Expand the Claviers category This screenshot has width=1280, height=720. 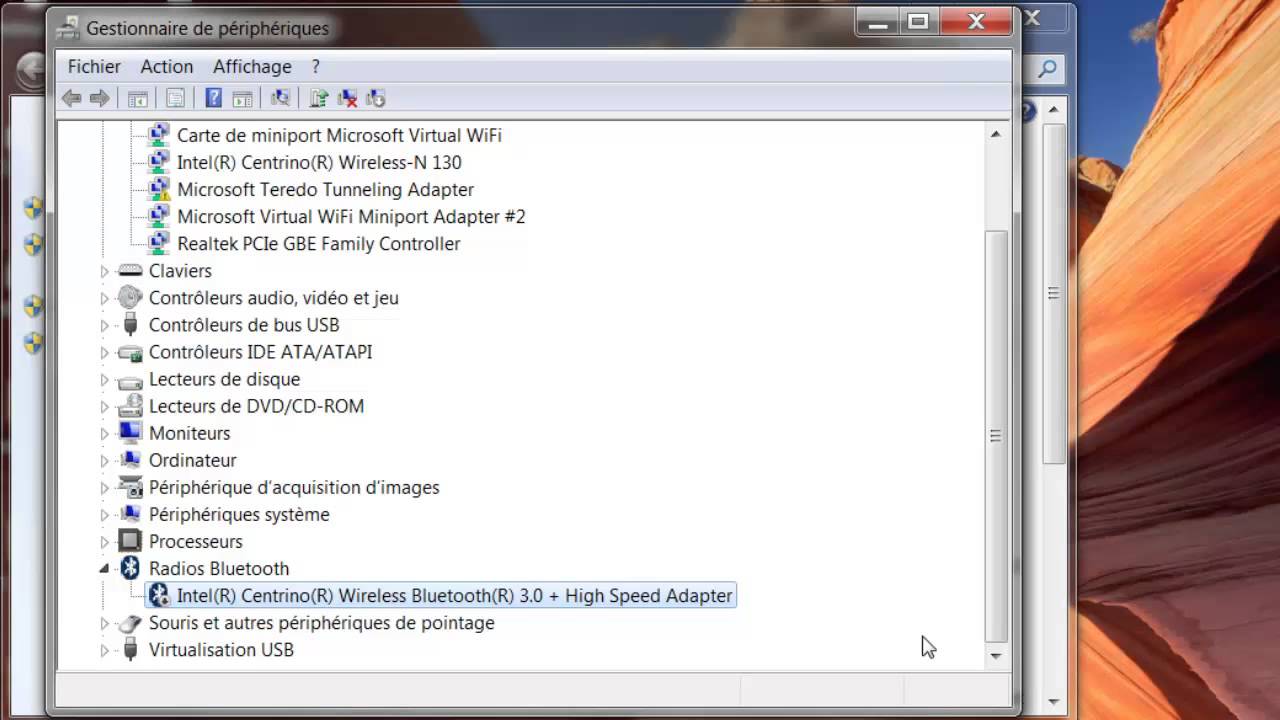[104, 271]
